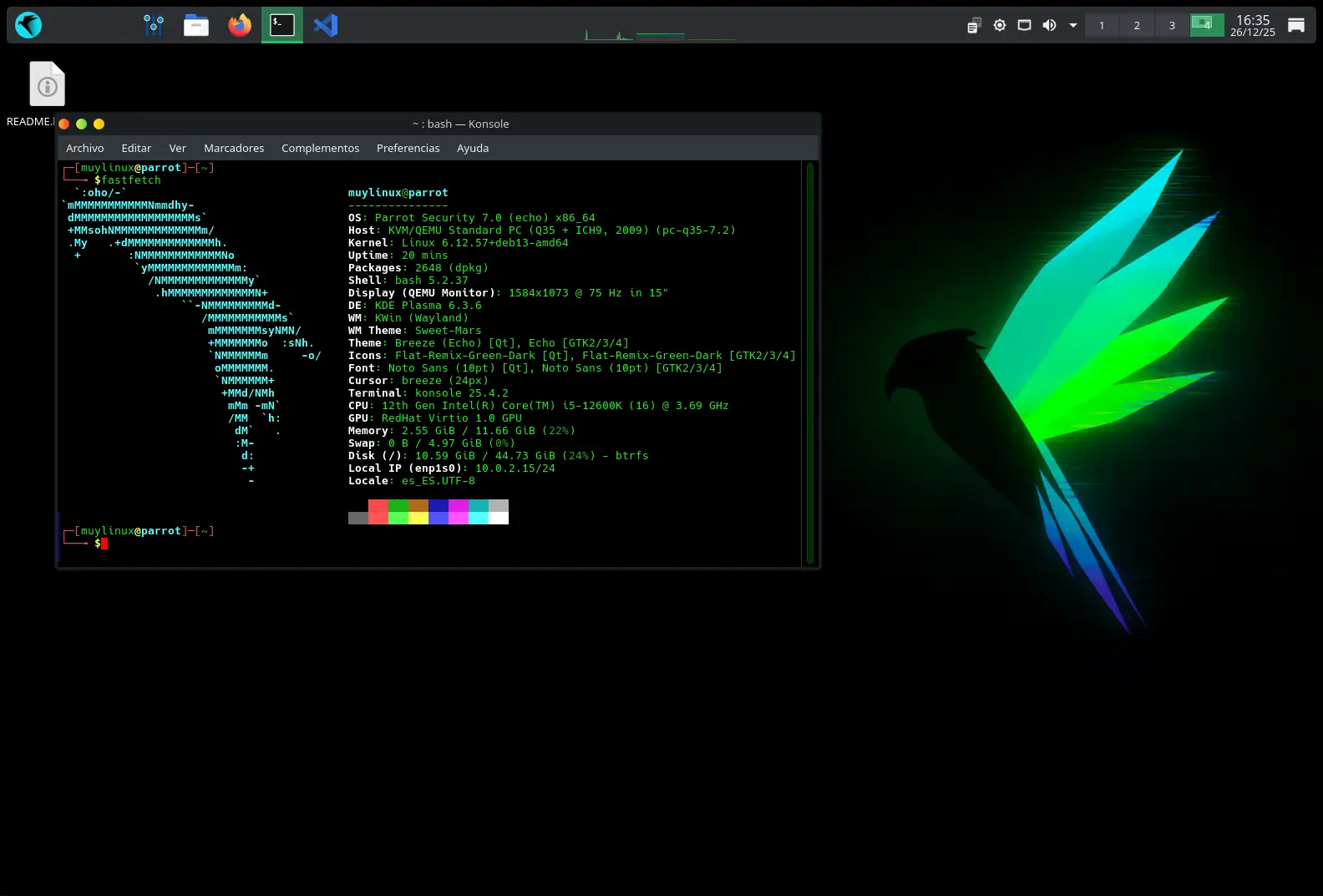Open the clipboard tray icon
The width and height of the screenshot is (1323, 896).
[974, 26]
